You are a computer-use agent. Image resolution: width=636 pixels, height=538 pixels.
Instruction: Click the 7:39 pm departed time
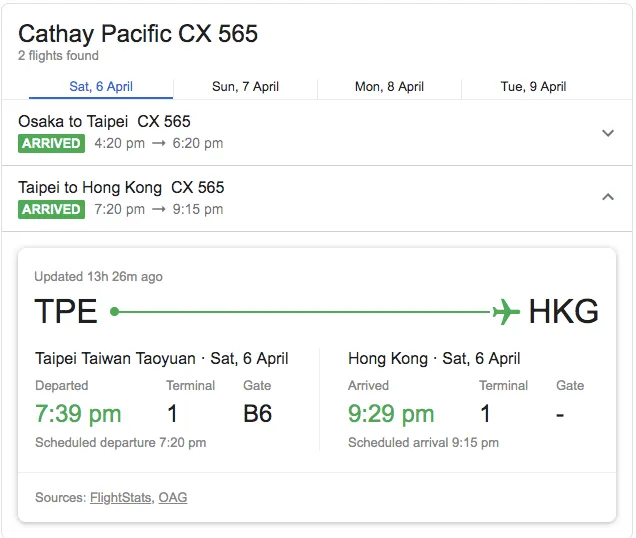coord(78,414)
